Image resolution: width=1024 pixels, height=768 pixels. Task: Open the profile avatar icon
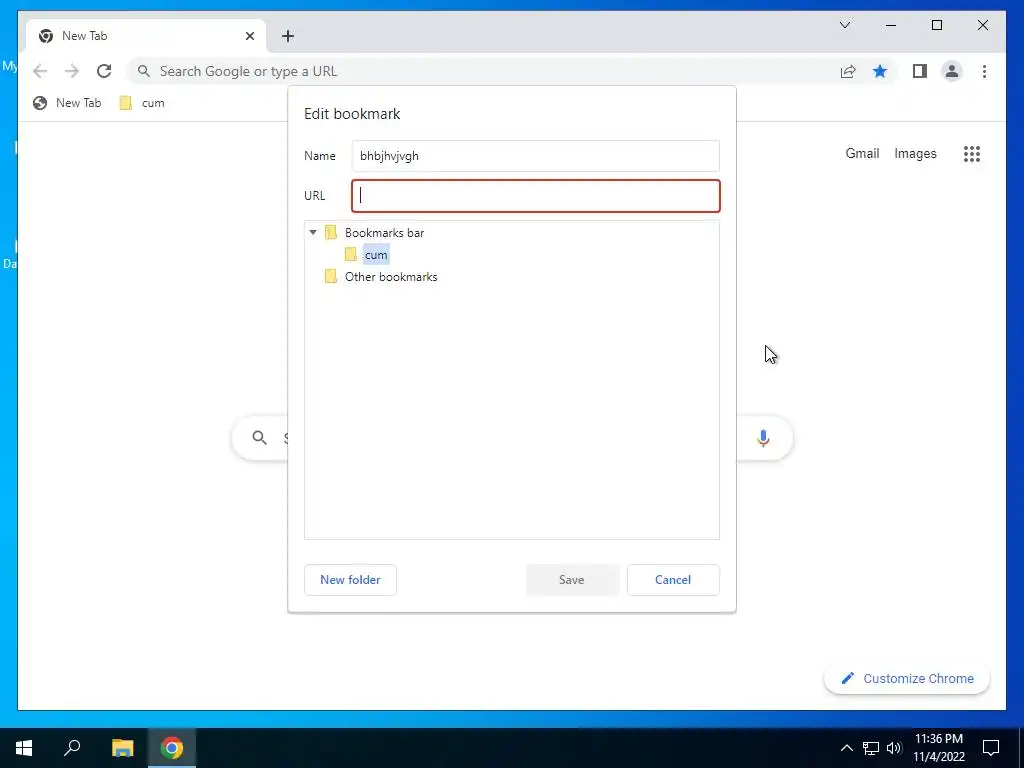[x=952, y=71]
